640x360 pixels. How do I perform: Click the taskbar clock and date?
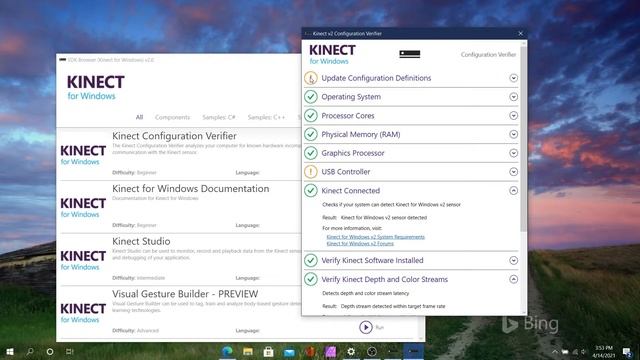pyautogui.click(x=604, y=351)
